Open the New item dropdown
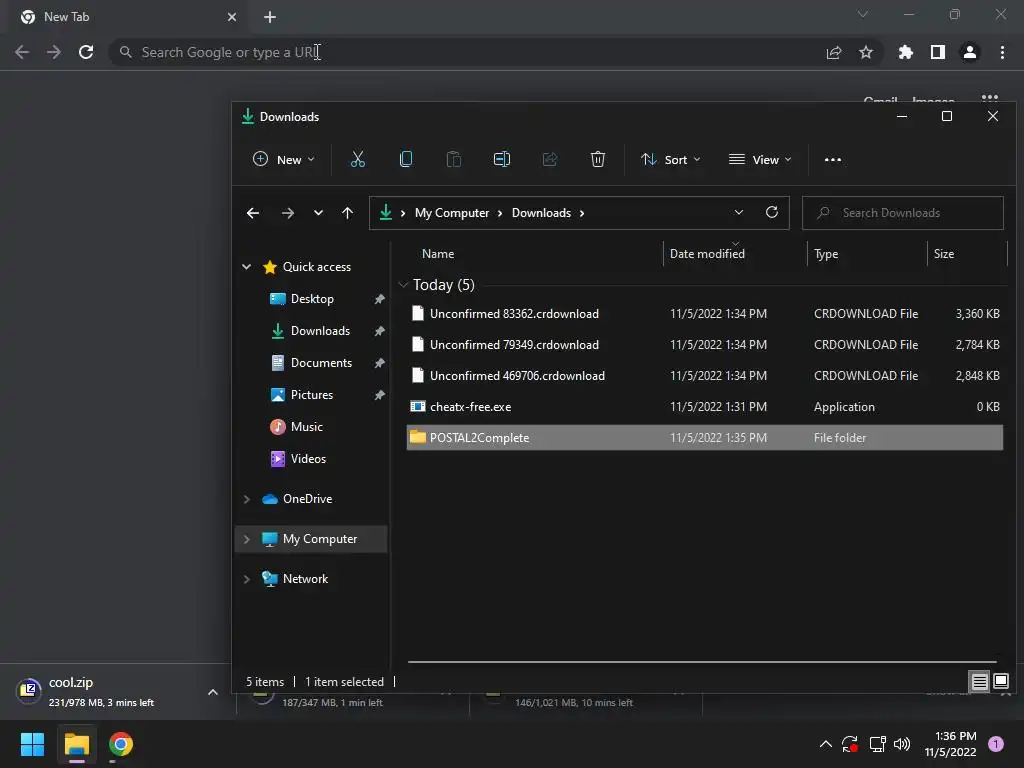This screenshot has height=768, width=1024. (x=284, y=159)
